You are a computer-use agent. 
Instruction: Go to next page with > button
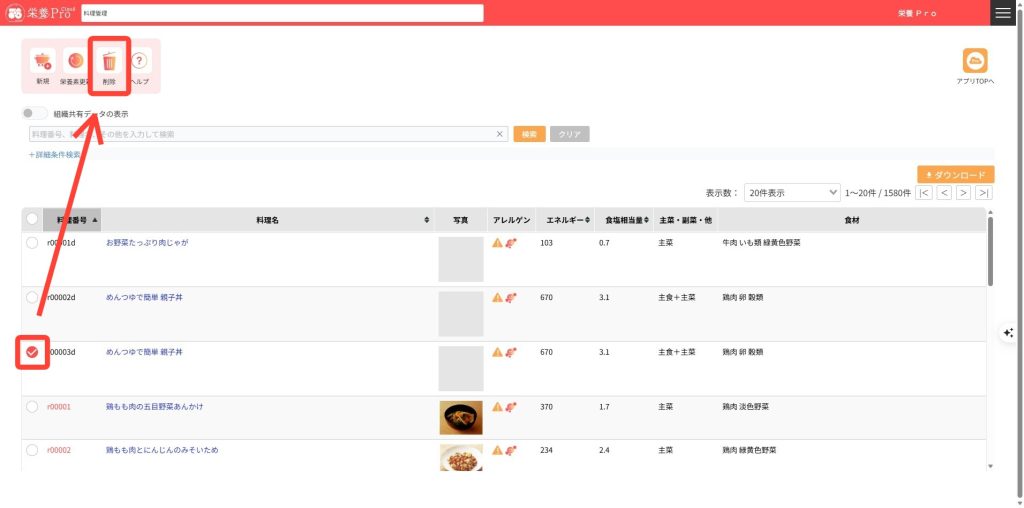coord(964,193)
